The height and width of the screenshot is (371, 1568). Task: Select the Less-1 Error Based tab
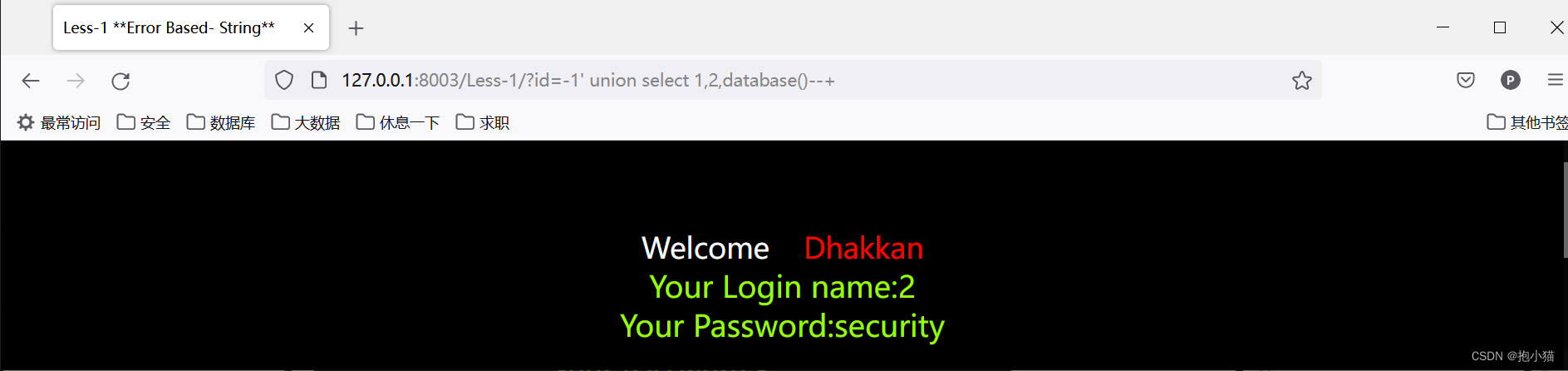pyautogui.click(x=169, y=28)
